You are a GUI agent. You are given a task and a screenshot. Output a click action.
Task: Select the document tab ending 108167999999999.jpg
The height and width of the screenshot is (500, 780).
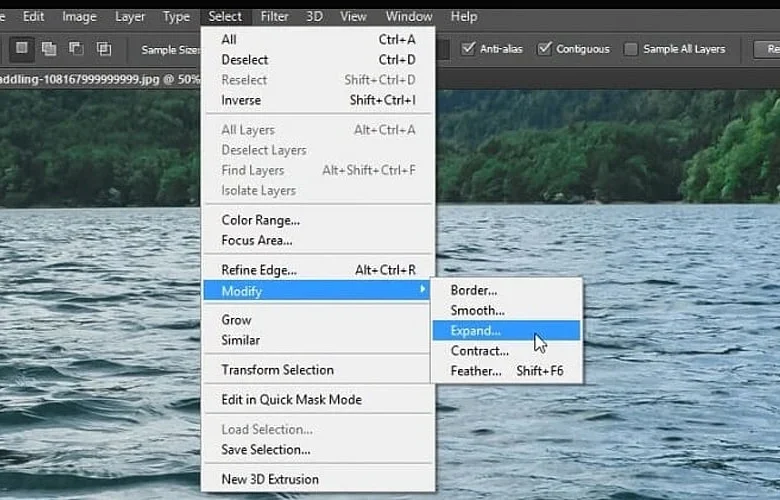(100, 80)
